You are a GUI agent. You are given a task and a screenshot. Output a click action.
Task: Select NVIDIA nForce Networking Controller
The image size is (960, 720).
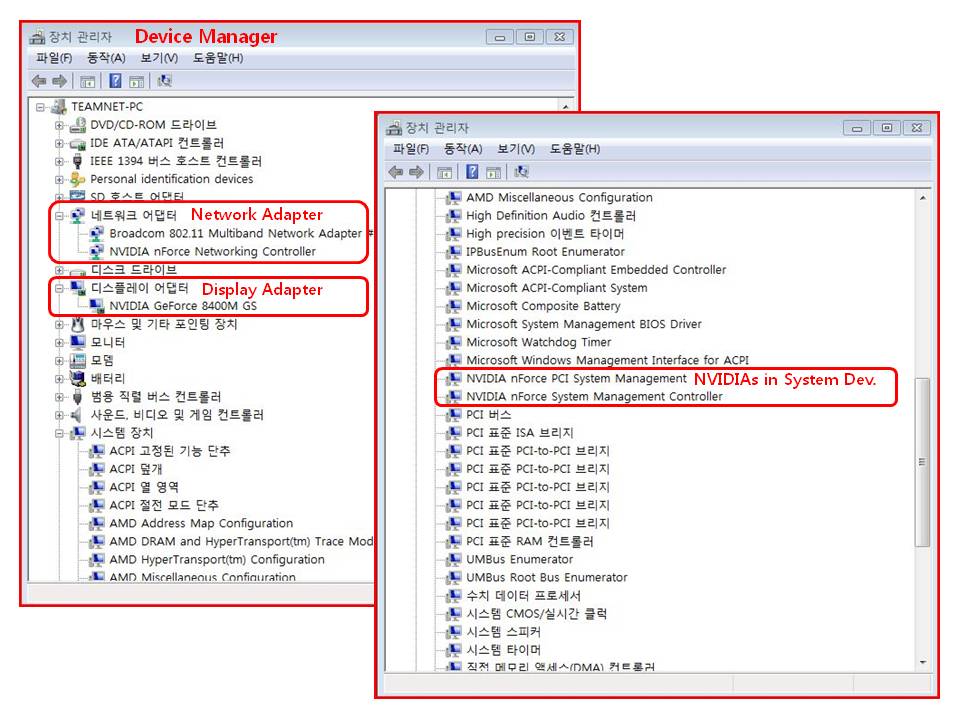[212, 252]
